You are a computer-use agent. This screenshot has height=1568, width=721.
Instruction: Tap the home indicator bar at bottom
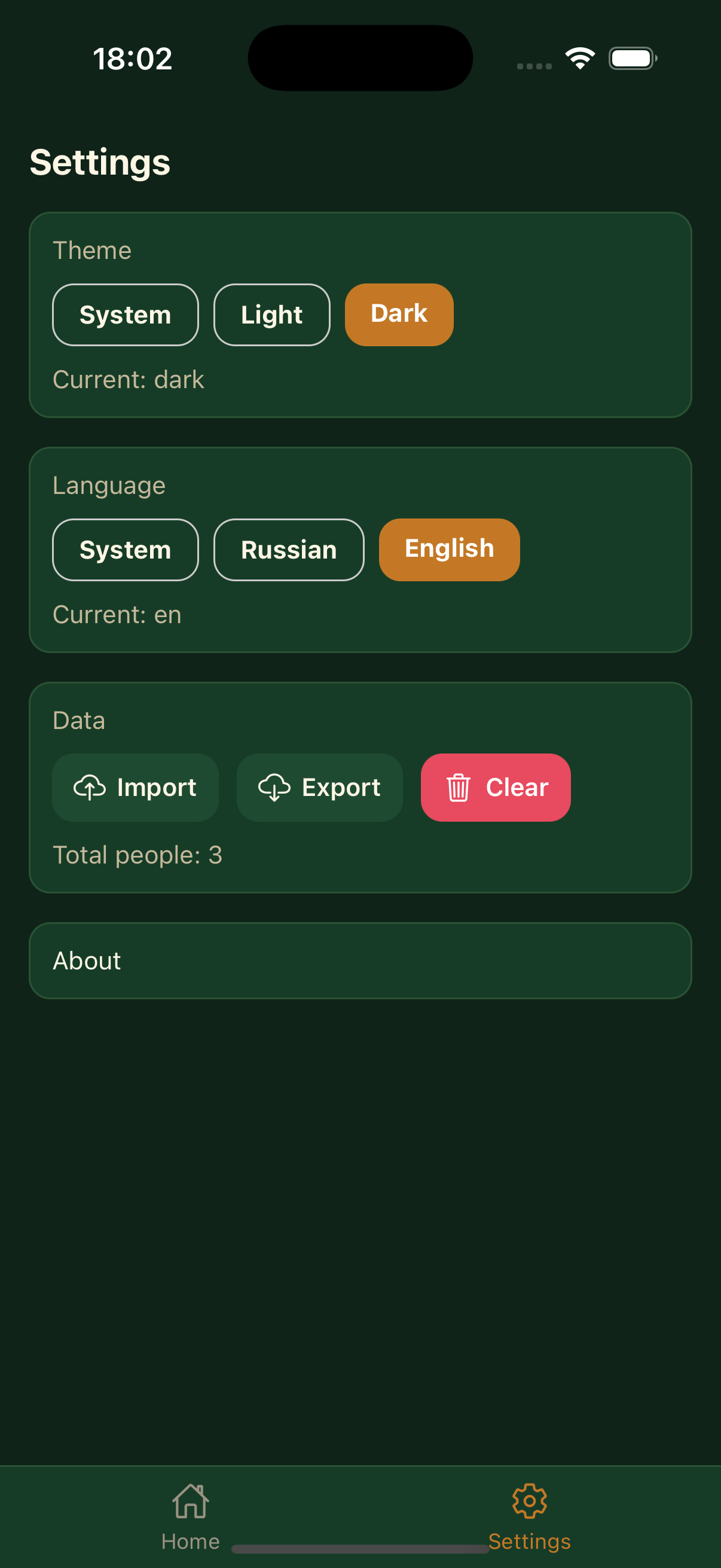tap(360, 1548)
